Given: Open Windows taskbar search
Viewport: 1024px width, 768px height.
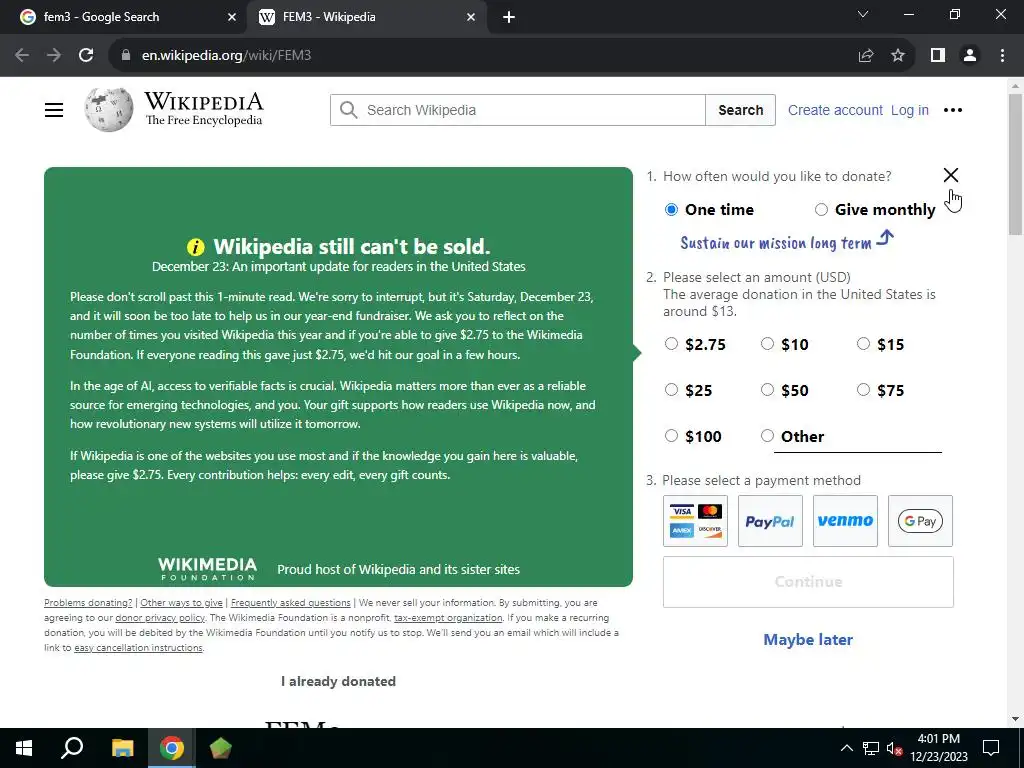Looking at the screenshot, I should tap(72, 748).
